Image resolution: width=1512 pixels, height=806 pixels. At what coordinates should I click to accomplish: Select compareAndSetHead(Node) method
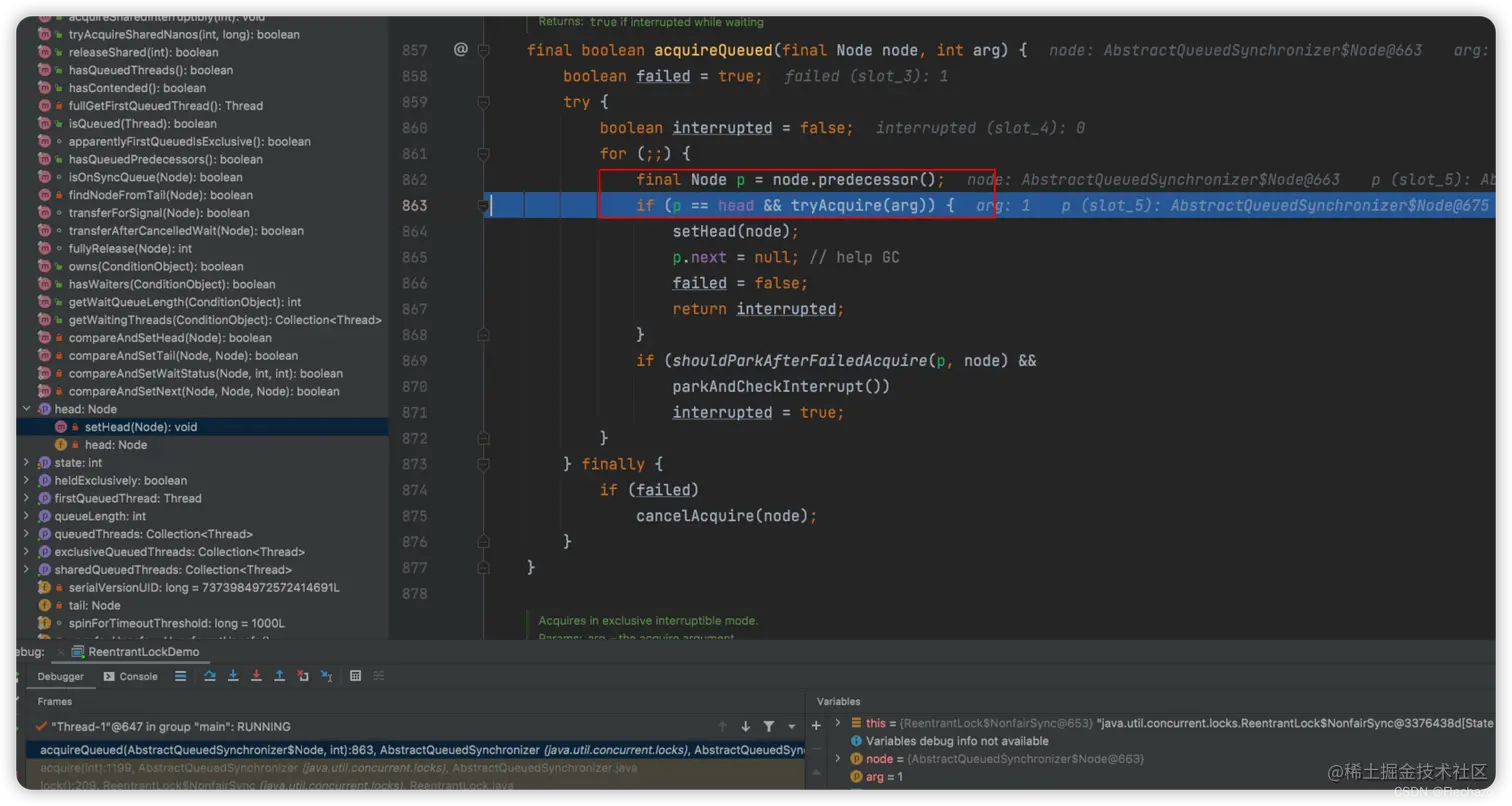[x=170, y=338]
